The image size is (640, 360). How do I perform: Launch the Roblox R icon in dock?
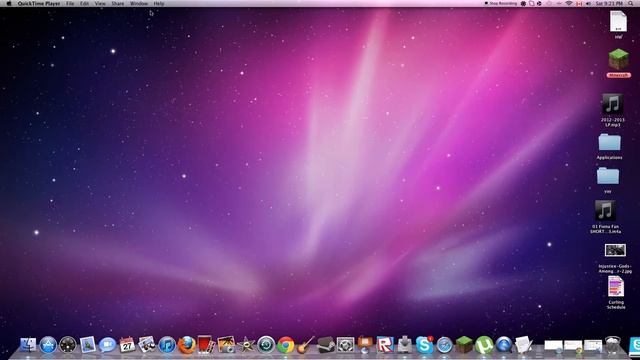click(385, 345)
